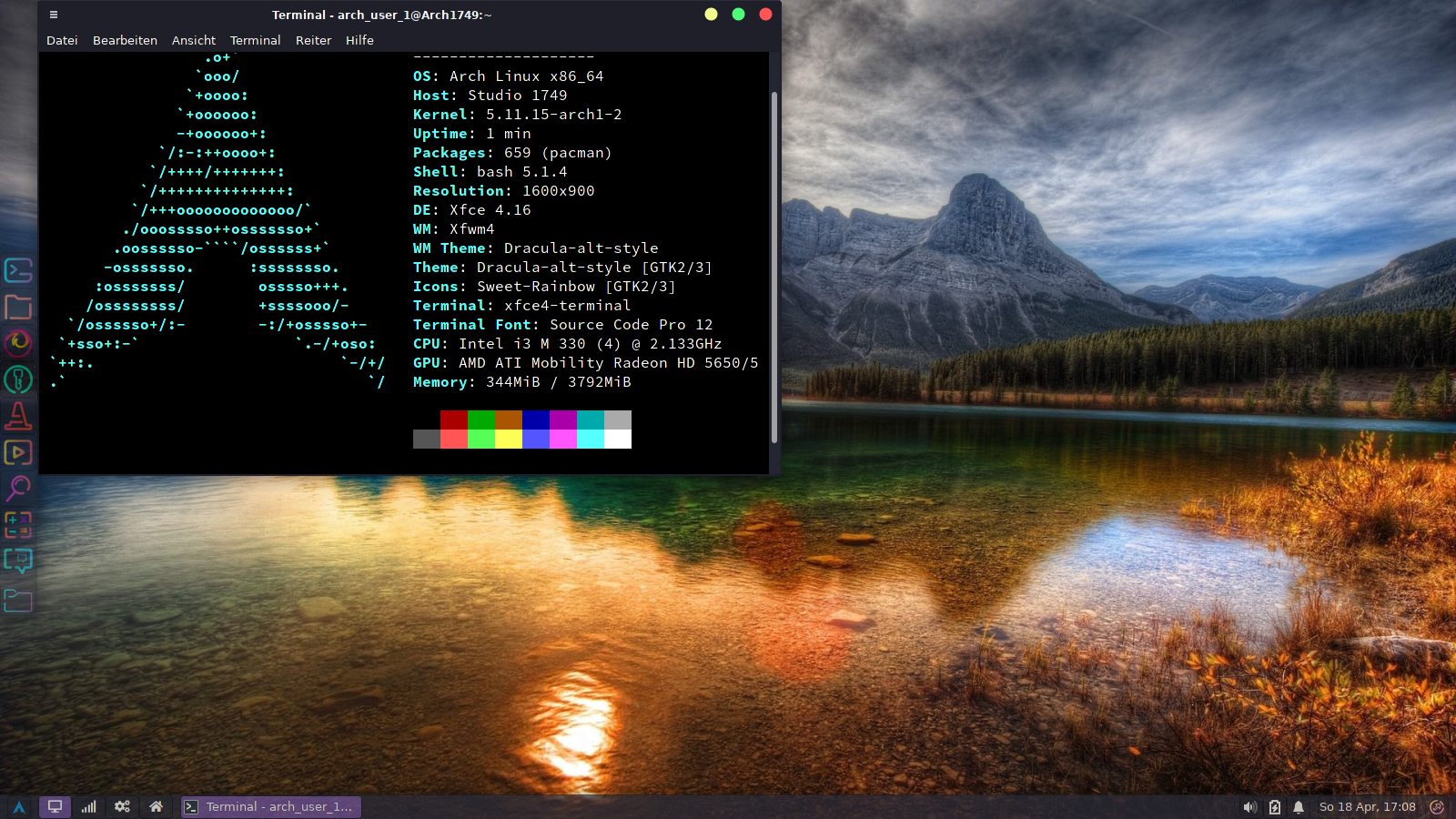1456x819 pixels.
Task: Open the Hilfe menu
Action: tap(359, 40)
